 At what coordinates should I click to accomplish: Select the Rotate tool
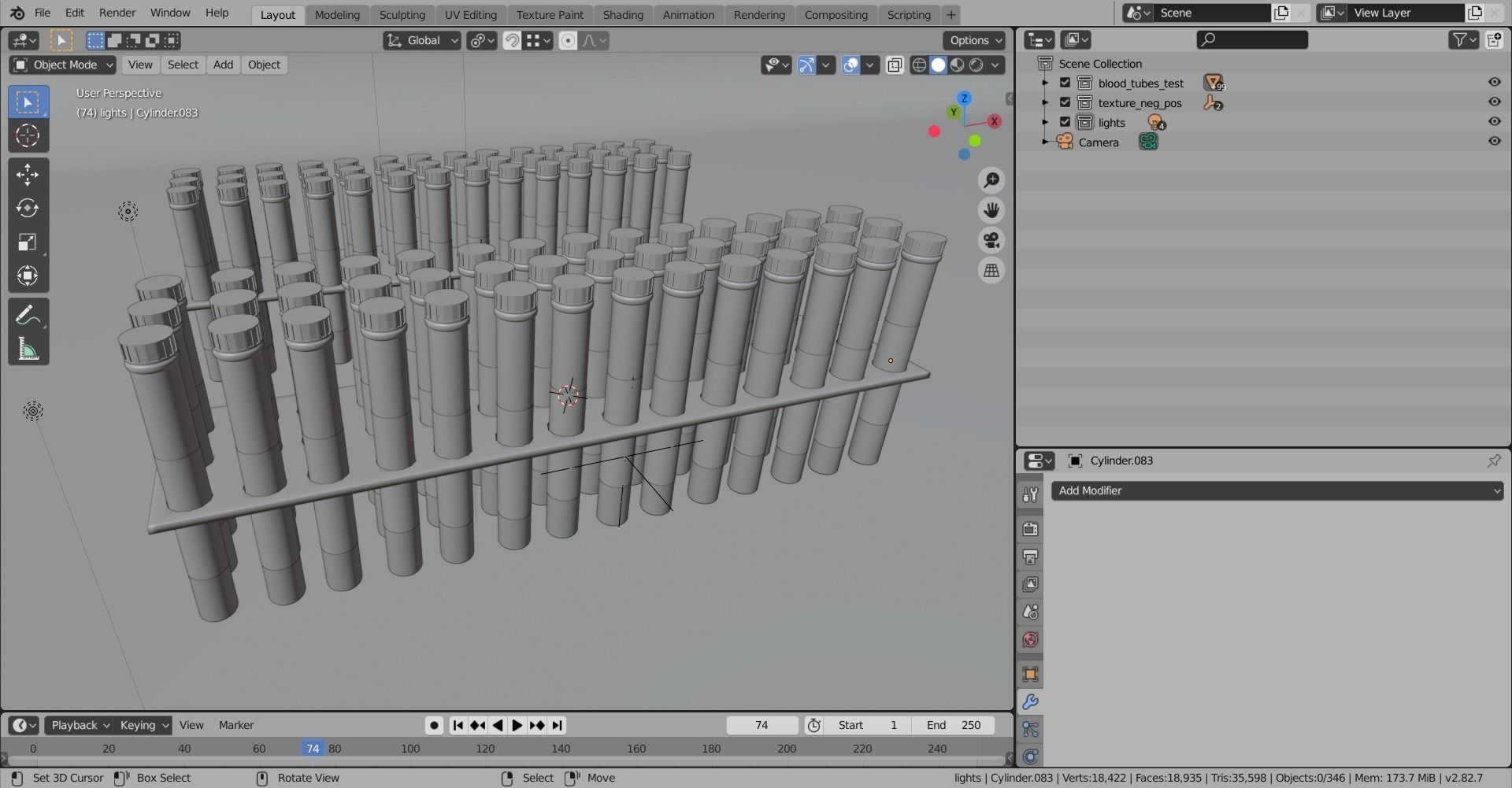[28, 208]
